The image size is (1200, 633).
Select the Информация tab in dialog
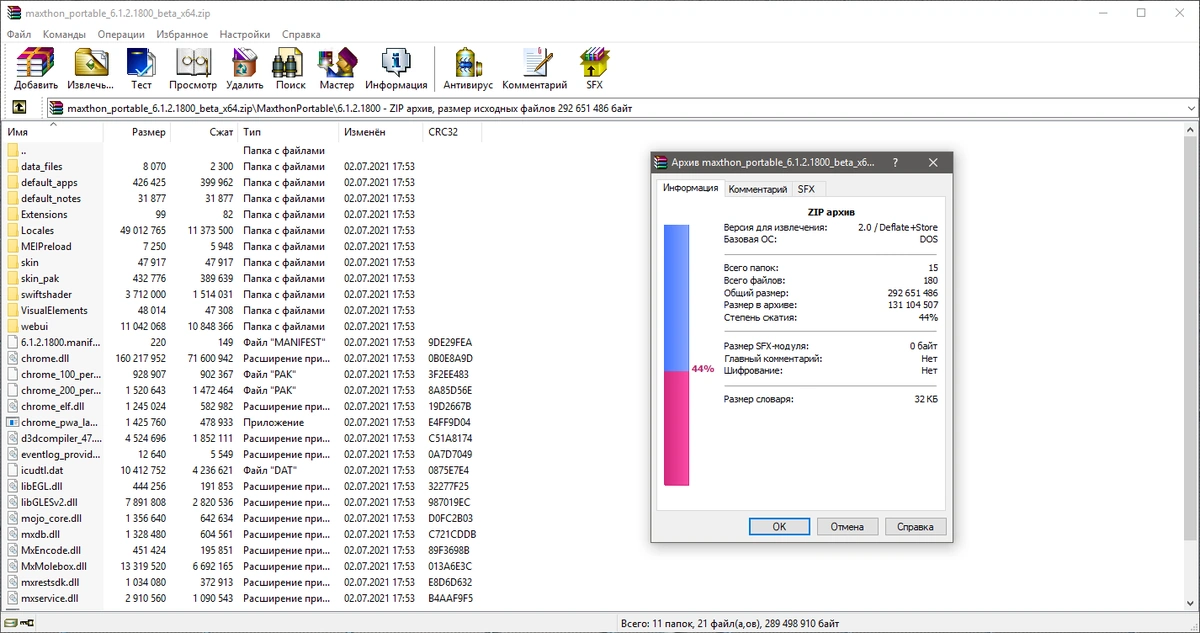click(x=690, y=188)
